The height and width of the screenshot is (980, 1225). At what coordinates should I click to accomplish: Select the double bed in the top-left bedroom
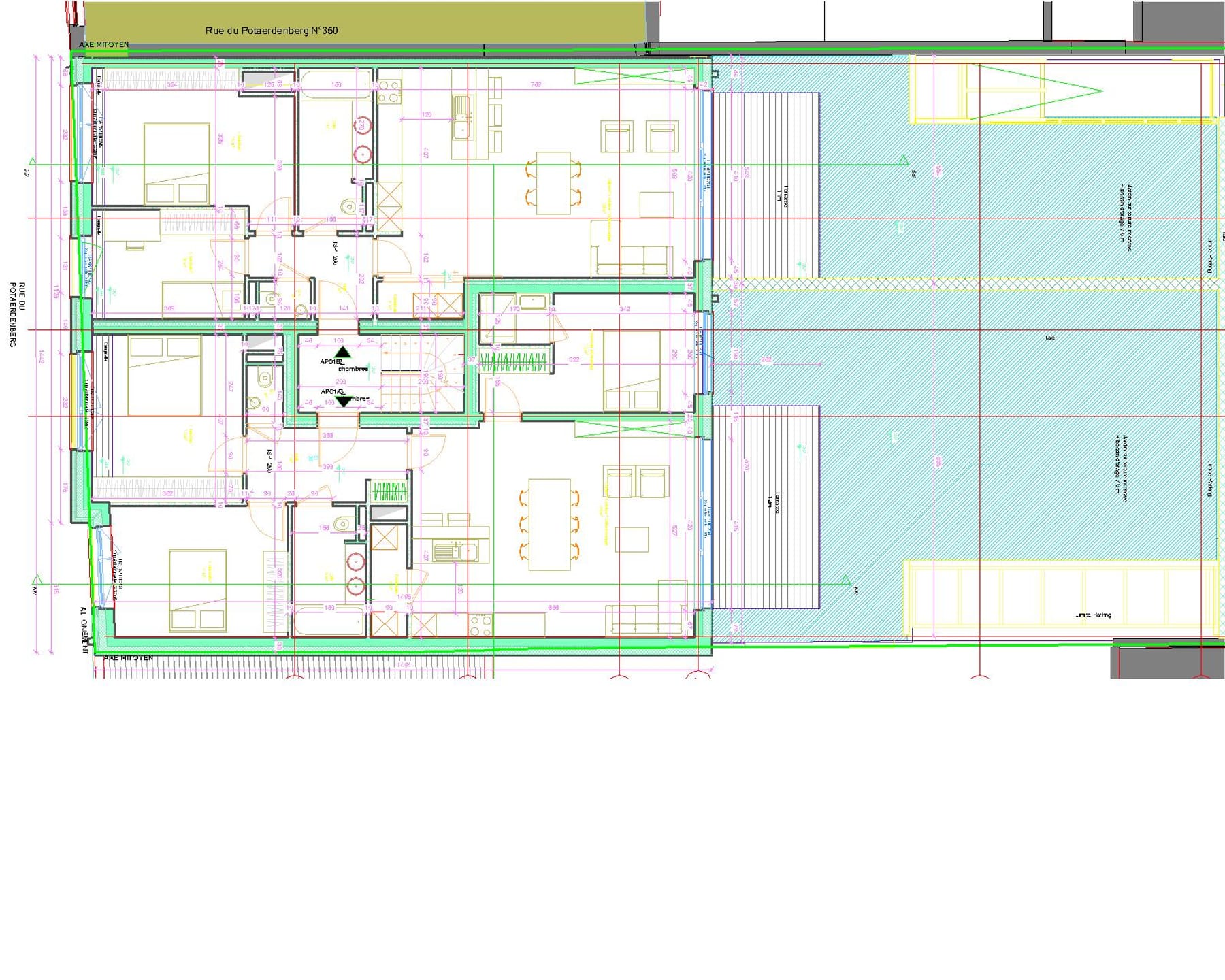(176, 163)
